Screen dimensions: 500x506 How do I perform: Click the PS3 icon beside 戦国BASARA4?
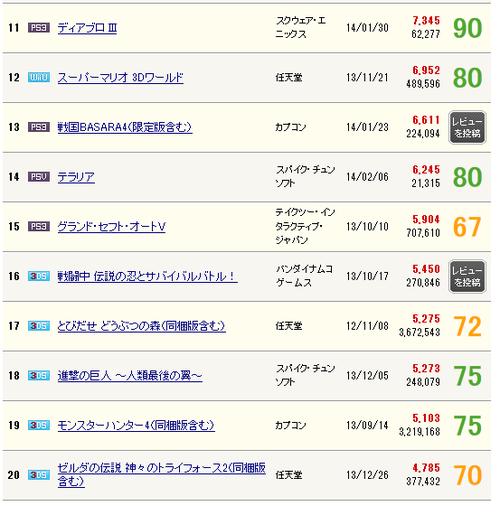tap(39, 127)
